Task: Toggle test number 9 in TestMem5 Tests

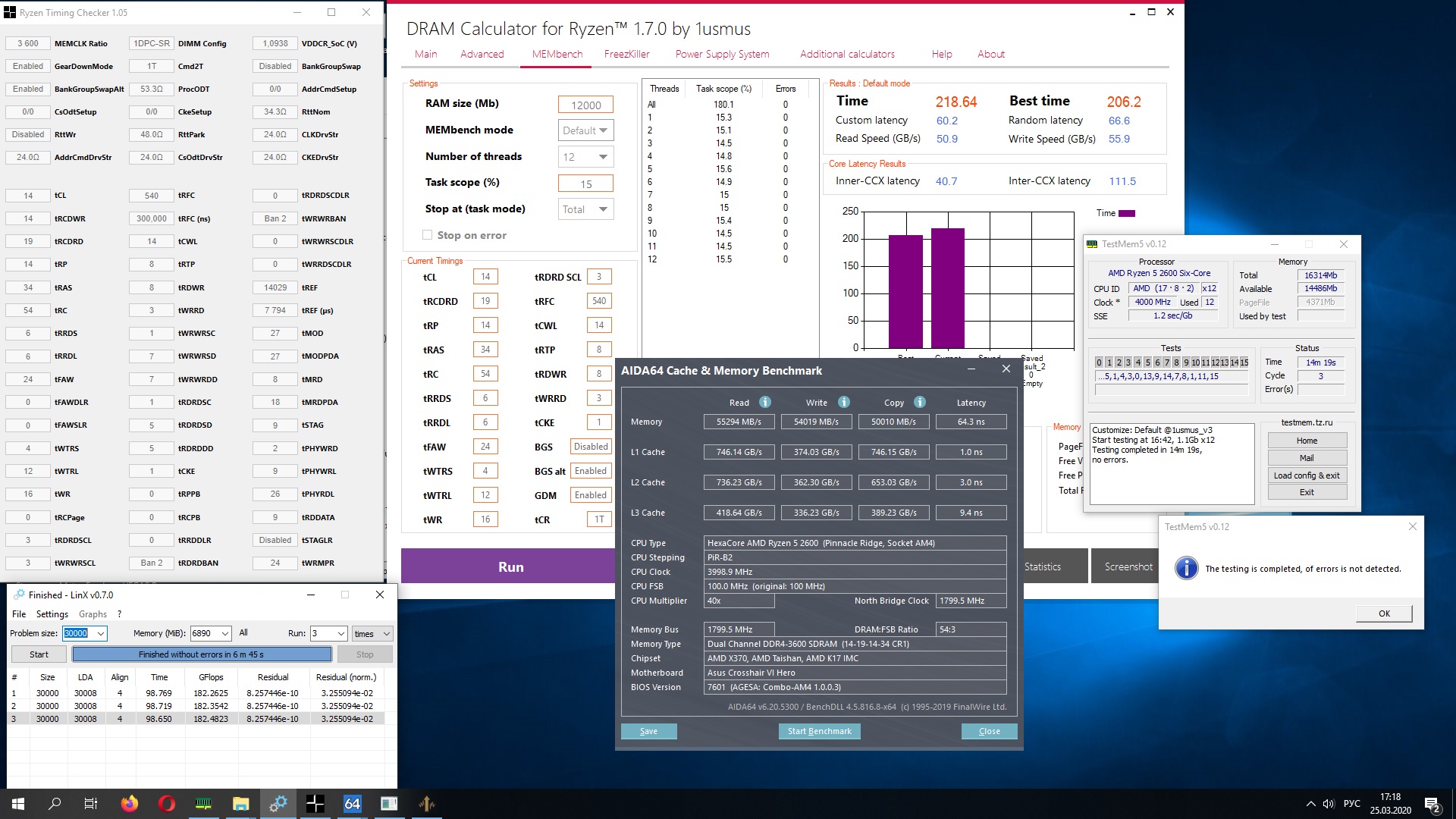Action: 1186,362
